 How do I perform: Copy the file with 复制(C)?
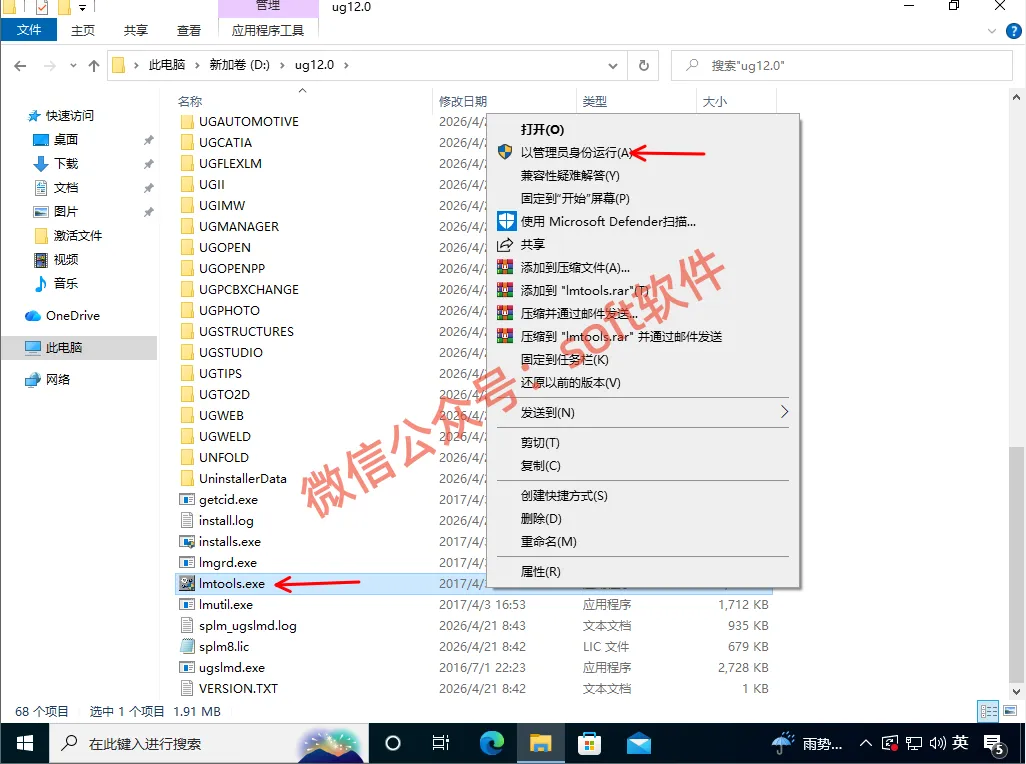(x=540, y=465)
